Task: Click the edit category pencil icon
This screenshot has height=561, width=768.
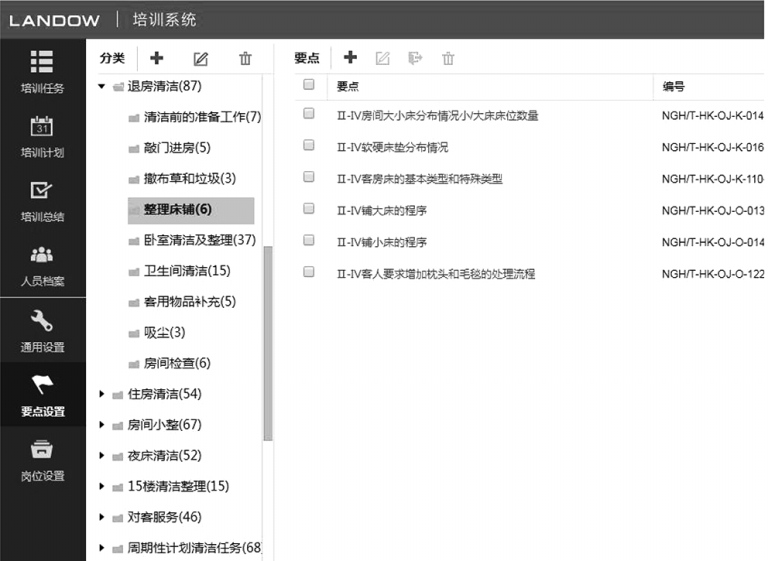Action: tap(200, 58)
